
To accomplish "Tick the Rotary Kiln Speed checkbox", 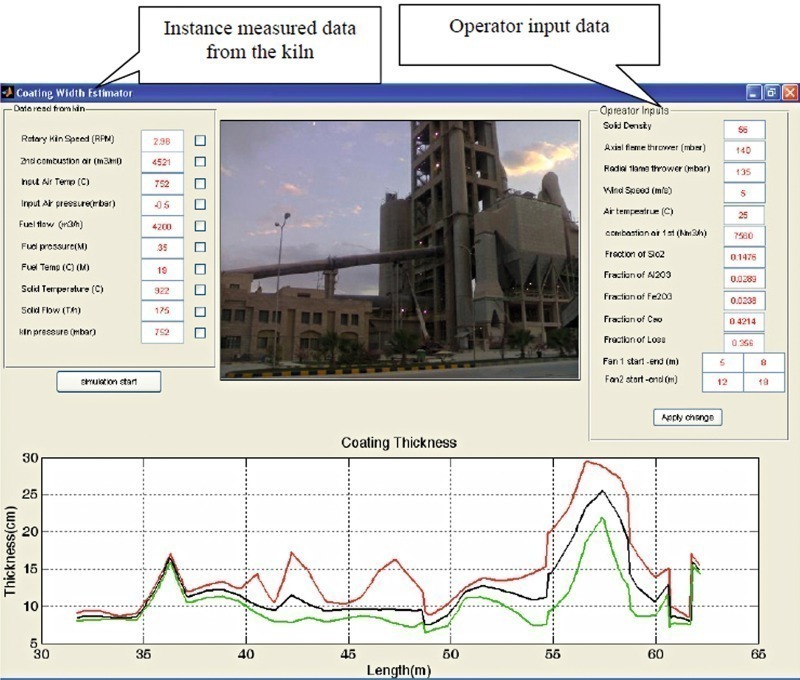I will (x=200, y=141).
